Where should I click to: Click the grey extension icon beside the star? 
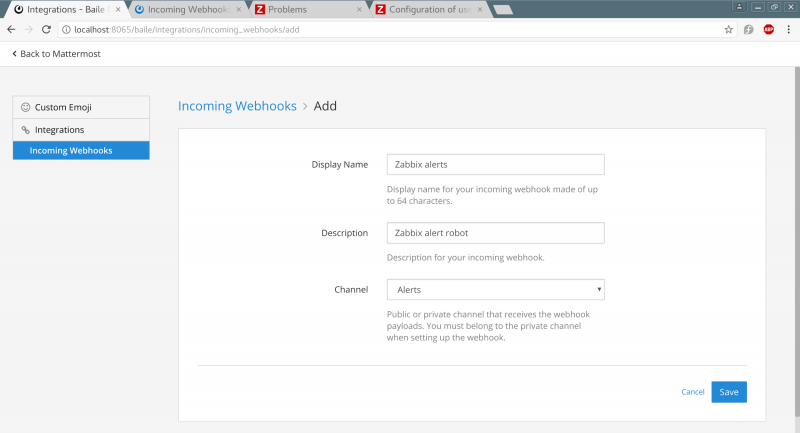(749, 30)
